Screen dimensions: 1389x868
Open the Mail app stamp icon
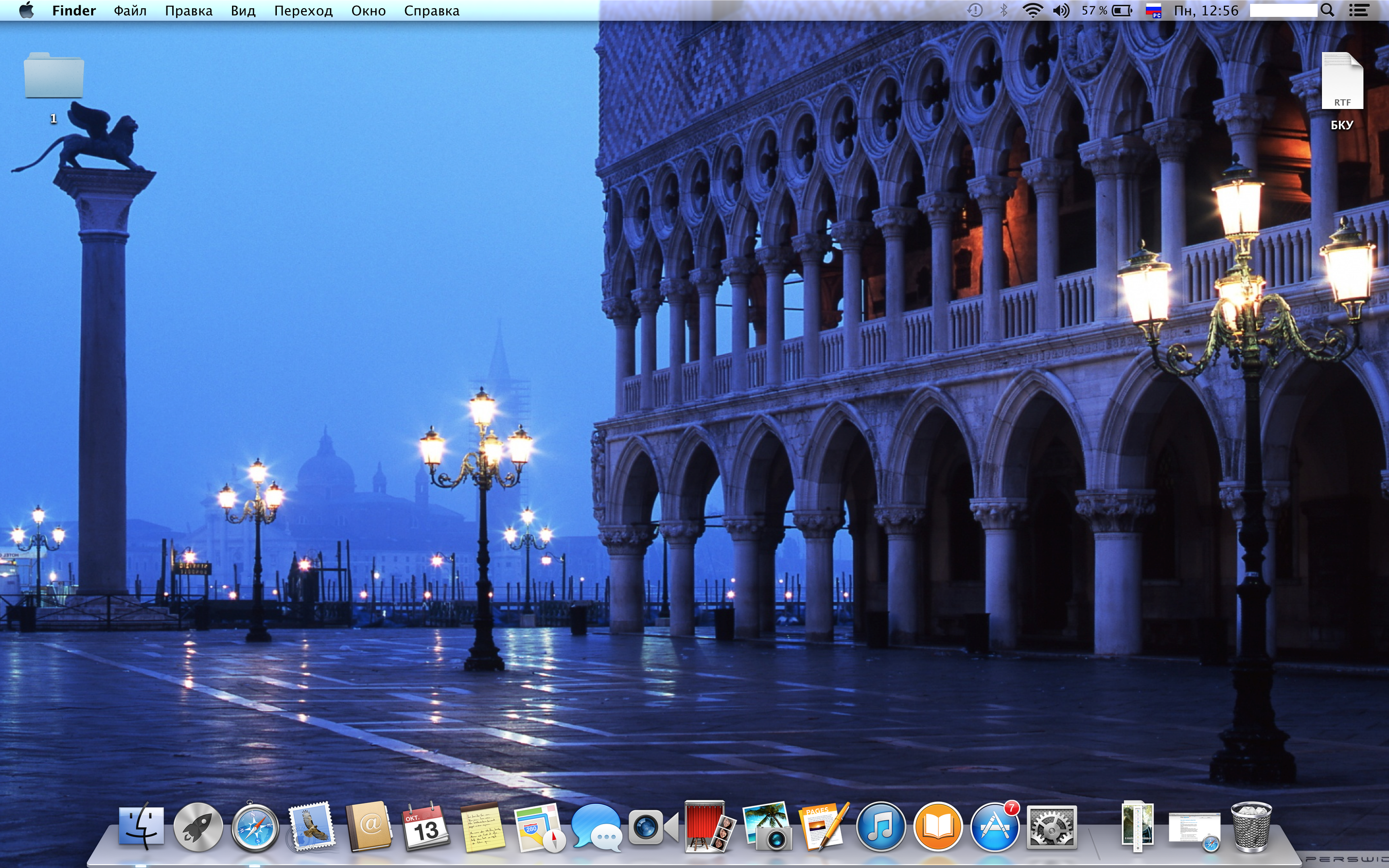[x=311, y=827]
